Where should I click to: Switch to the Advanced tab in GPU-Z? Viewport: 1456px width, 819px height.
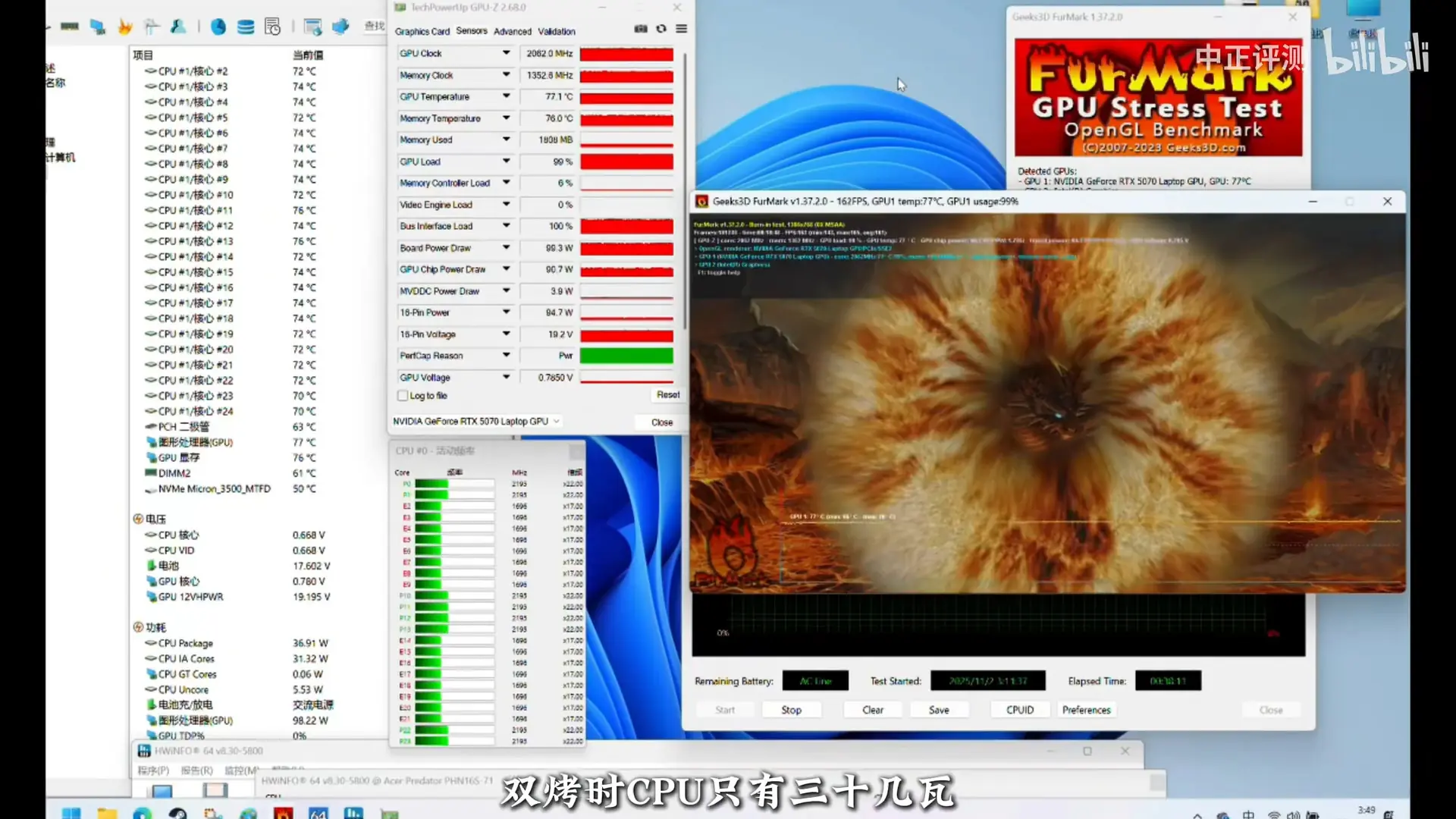tap(513, 32)
